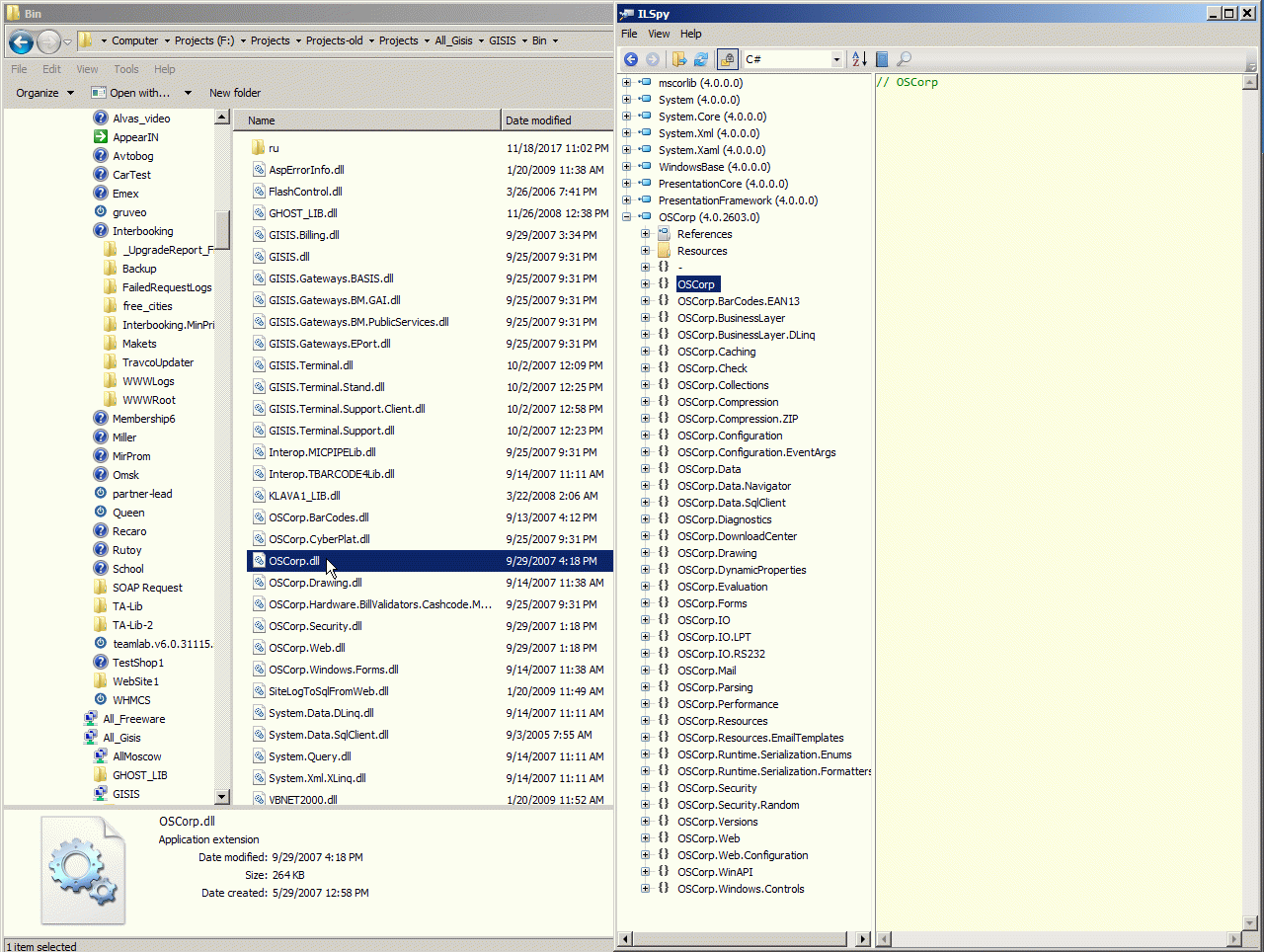The height and width of the screenshot is (952, 1264).
Task: Click the Projects (F:) breadcrumb
Action: (x=204, y=40)
